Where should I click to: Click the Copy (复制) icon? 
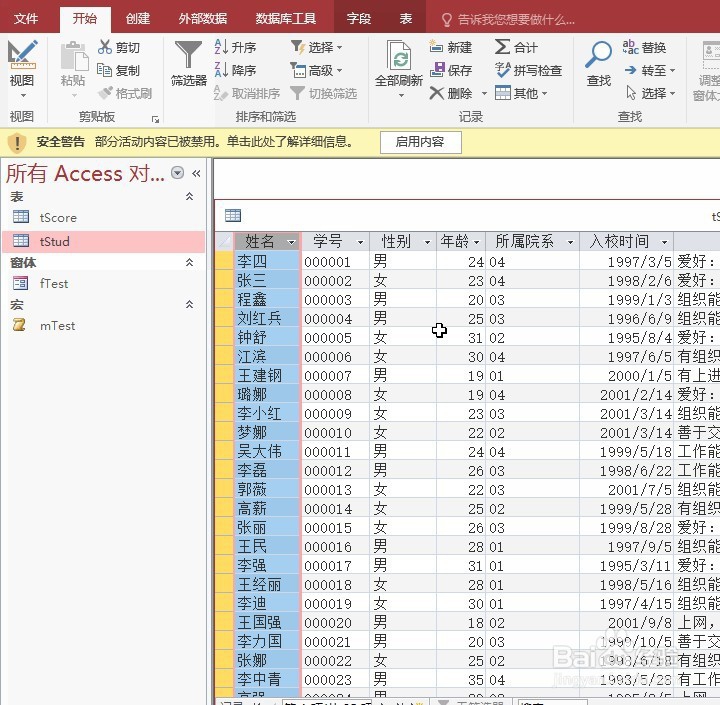coord(105,70)
